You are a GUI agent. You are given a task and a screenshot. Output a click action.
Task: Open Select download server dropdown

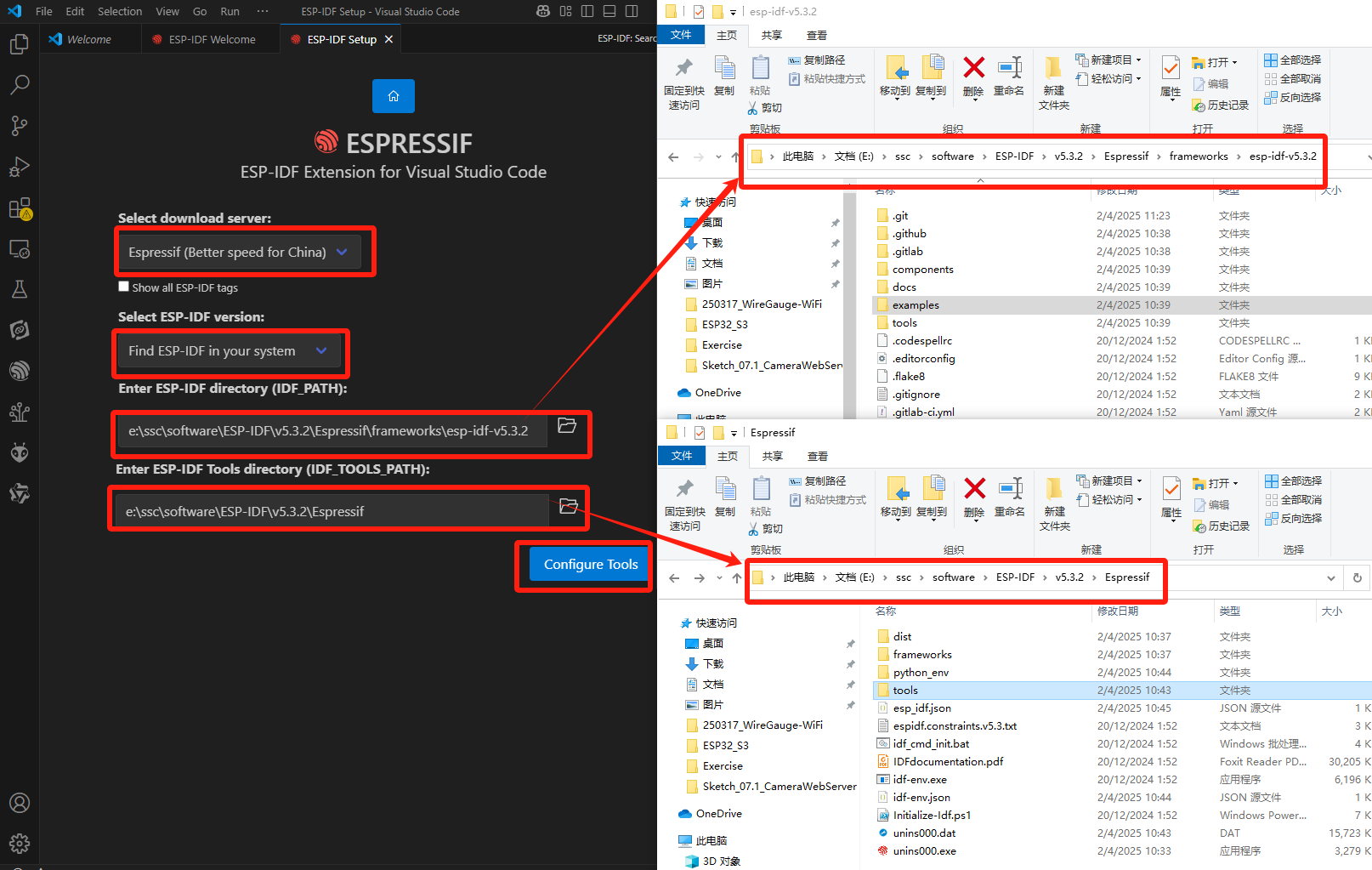pyautogui.click(x=238, y=252)
